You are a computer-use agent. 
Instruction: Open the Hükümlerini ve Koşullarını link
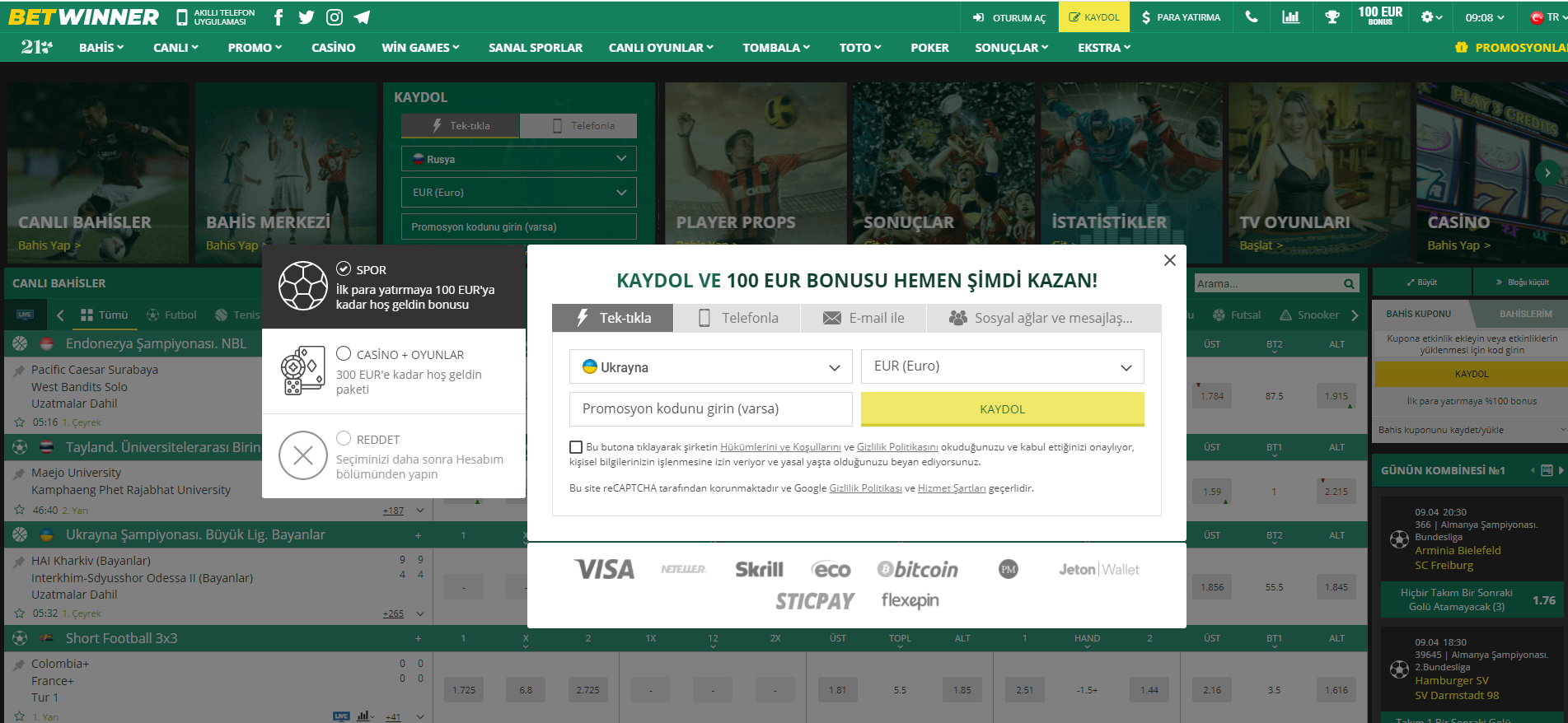point(780,447)
